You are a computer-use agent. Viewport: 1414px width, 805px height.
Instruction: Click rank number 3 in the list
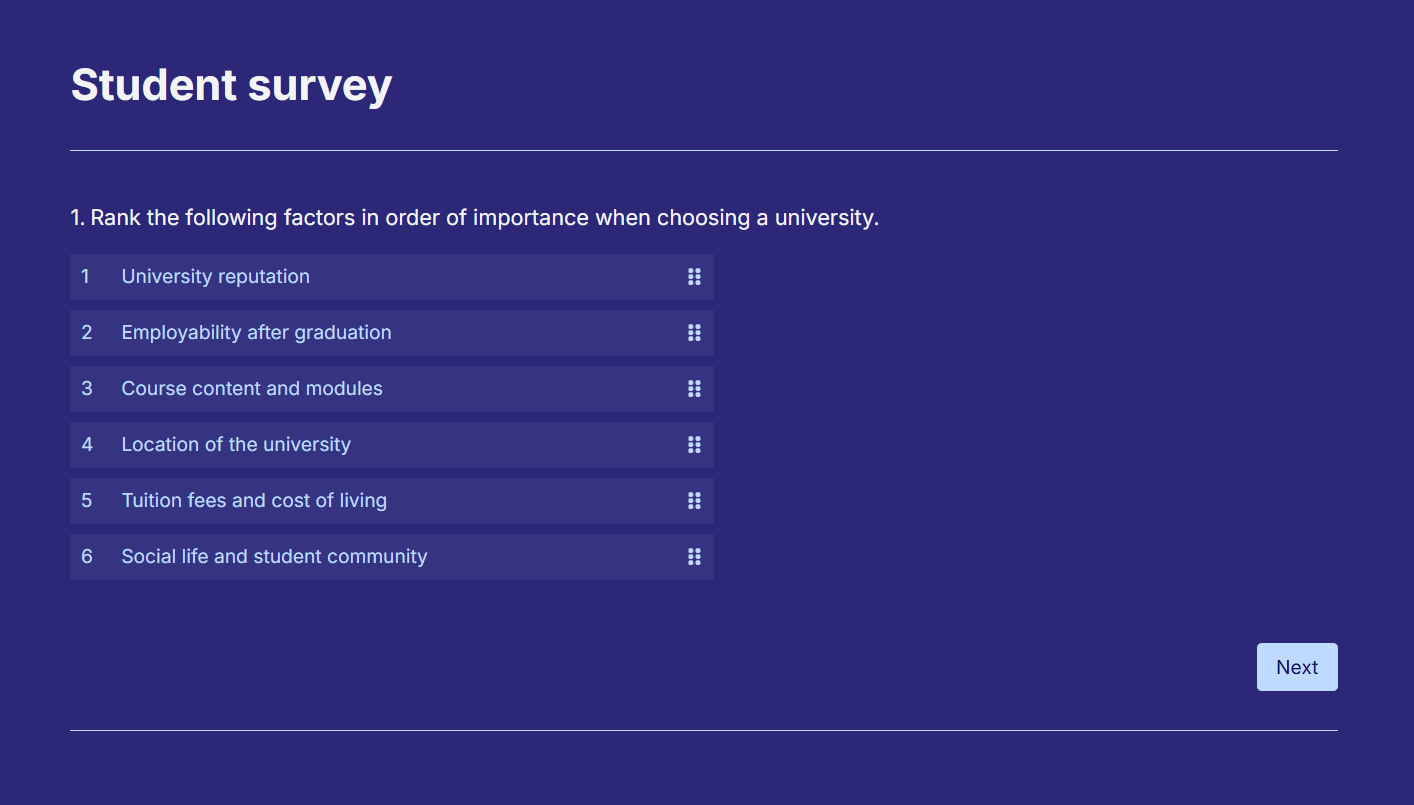tap(87, 389)
